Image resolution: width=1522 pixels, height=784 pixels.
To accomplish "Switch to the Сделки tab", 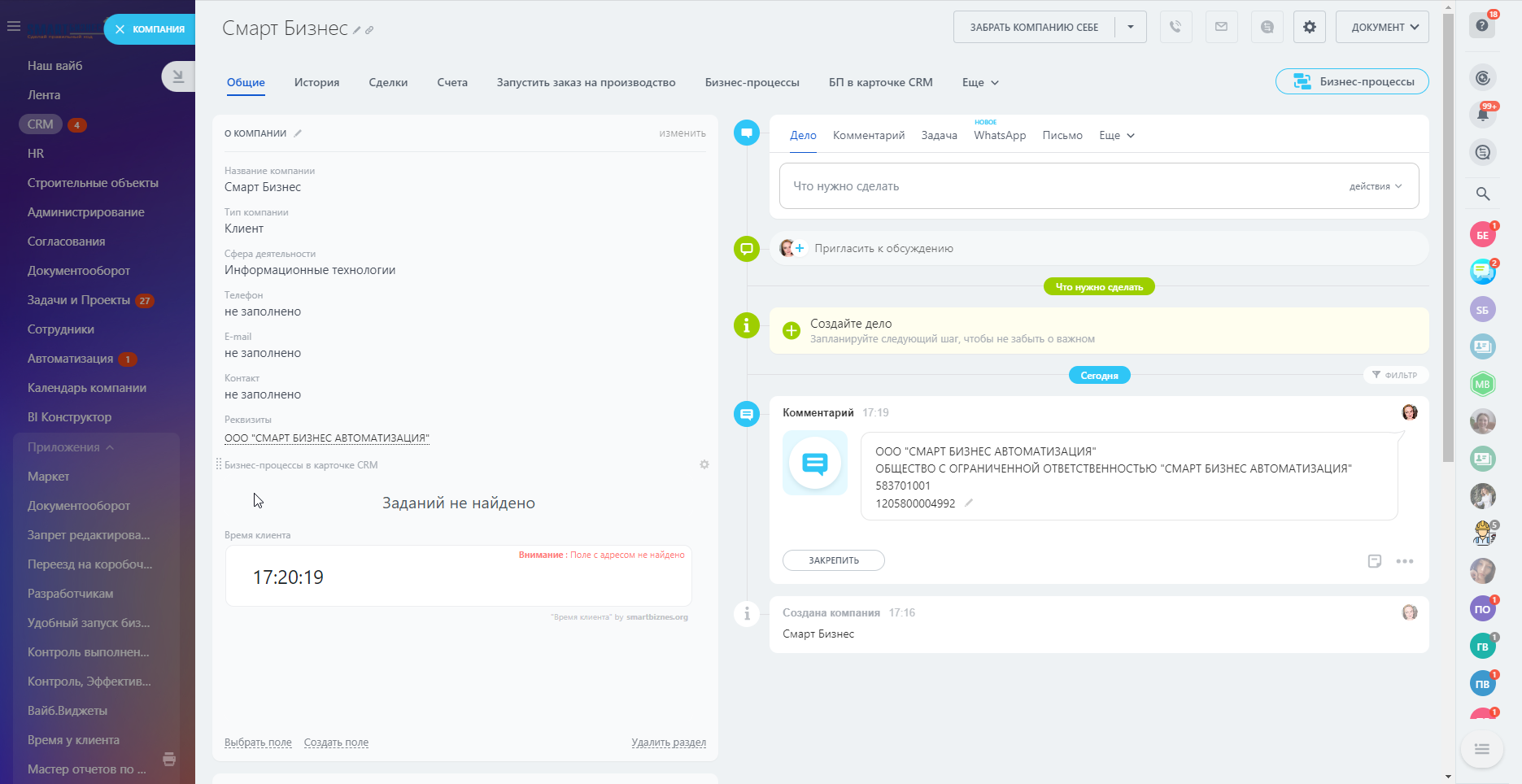I will pos(388,82).
